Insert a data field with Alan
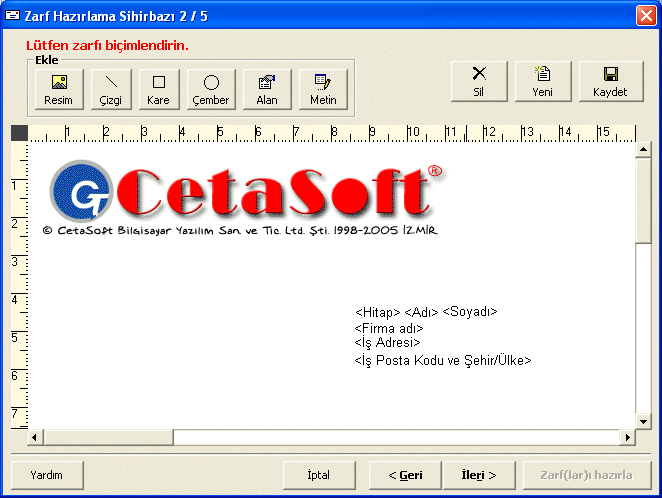 tap(267, 89)
